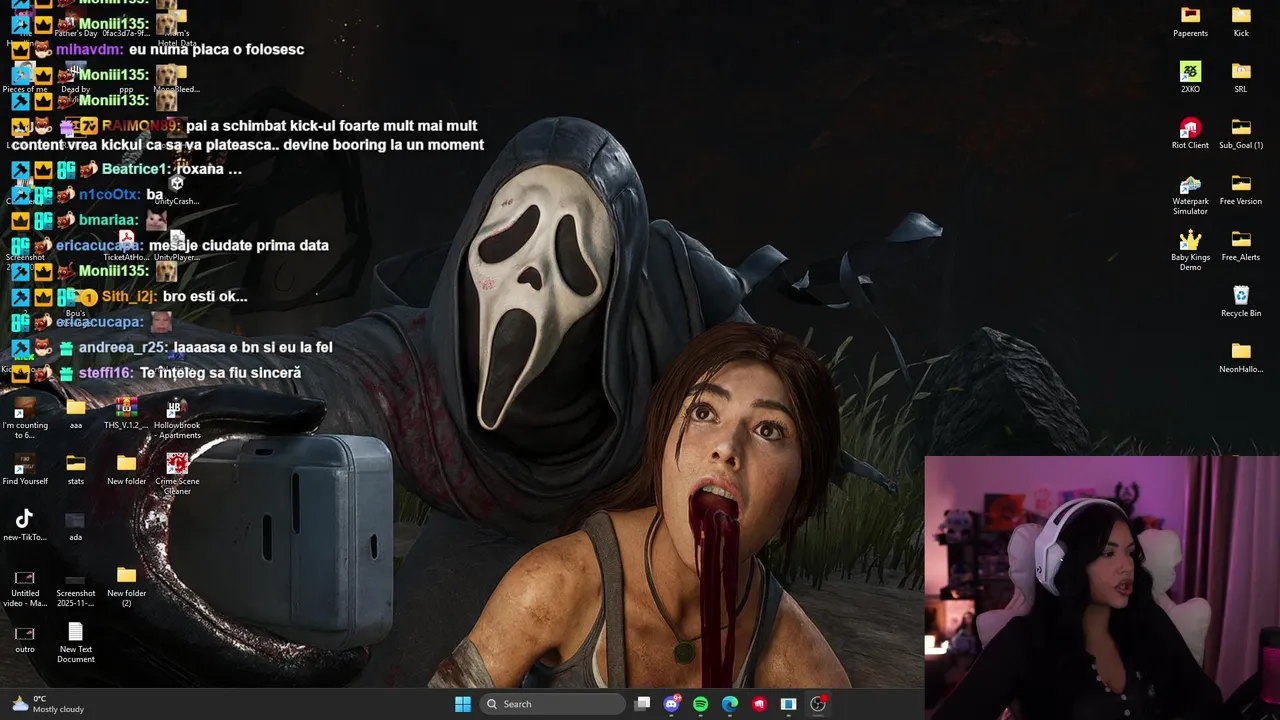Viewport: 1280px width, 720px height.
Task: Open OBS Studio from the taskbar
Action: (x=818, y=704)
